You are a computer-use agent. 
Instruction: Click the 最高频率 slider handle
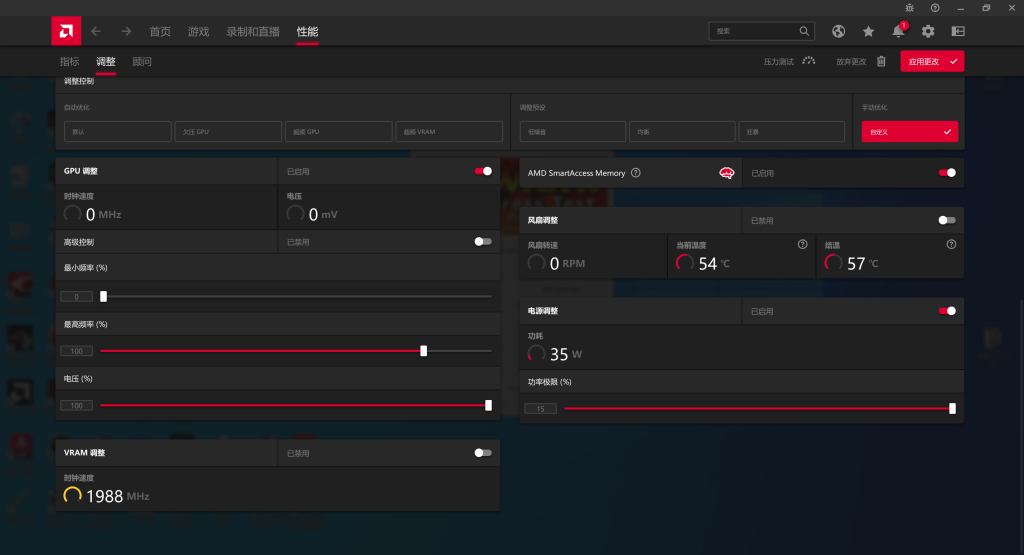[x=424, y=351]
